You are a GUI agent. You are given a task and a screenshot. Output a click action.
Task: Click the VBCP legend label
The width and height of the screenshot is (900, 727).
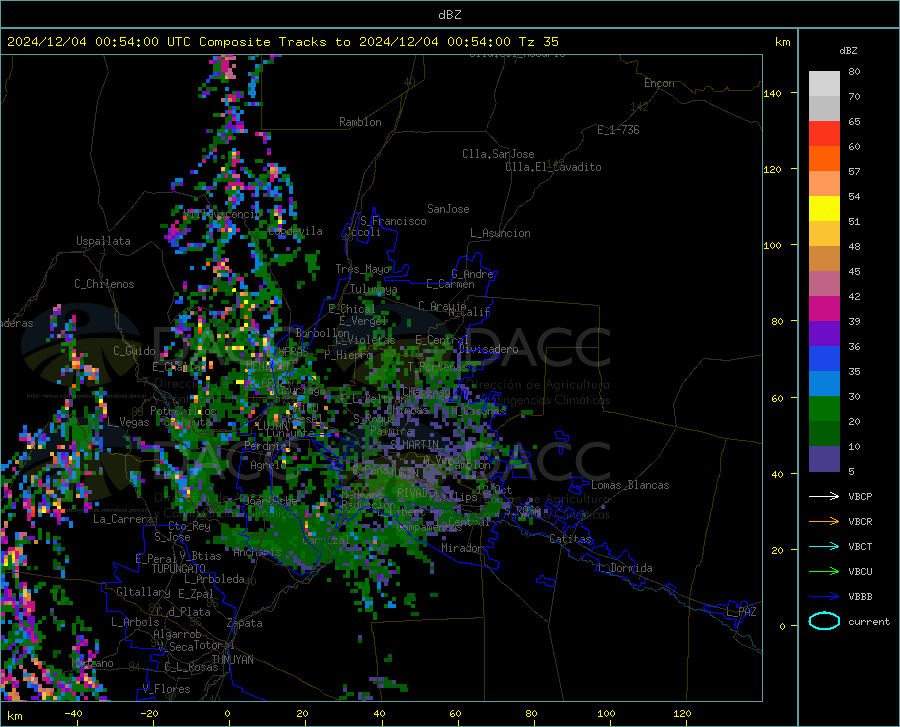pyautogui.click(x=860, y=496)
